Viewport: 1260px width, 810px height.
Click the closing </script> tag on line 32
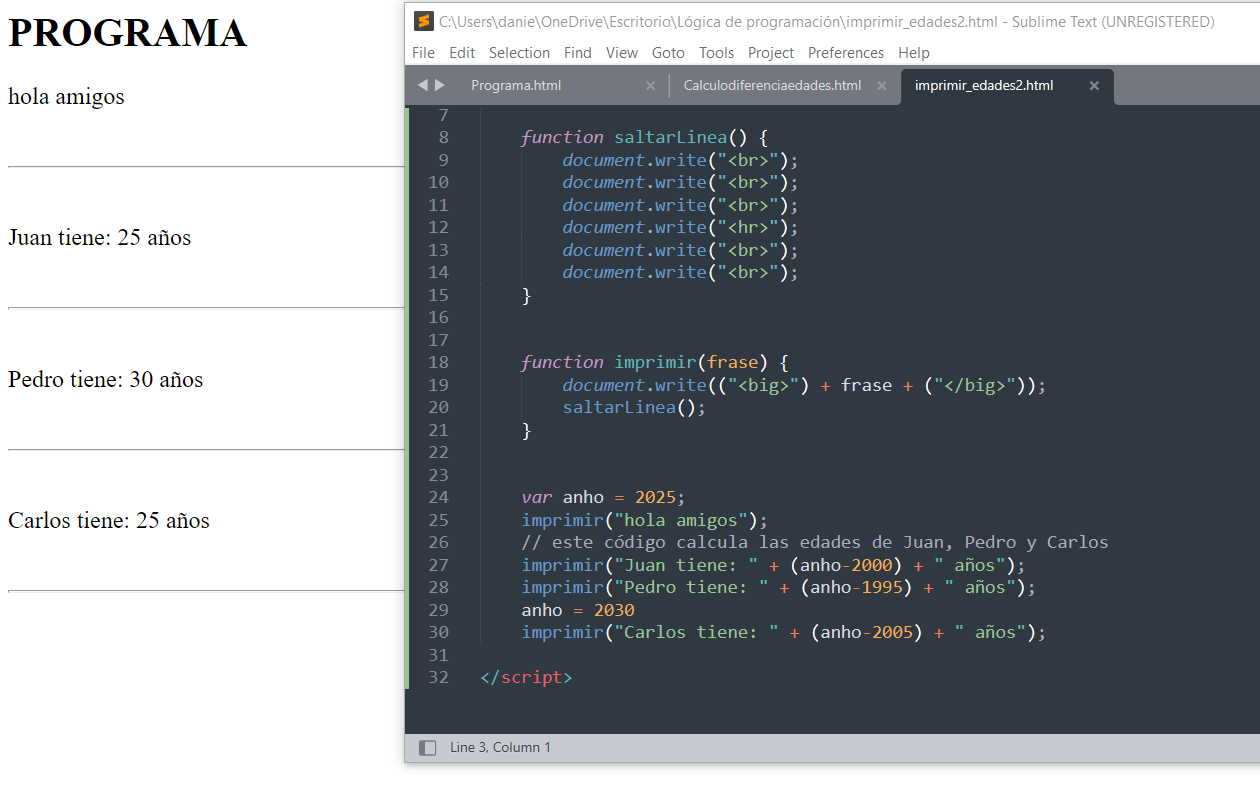[x=526, y=677]
